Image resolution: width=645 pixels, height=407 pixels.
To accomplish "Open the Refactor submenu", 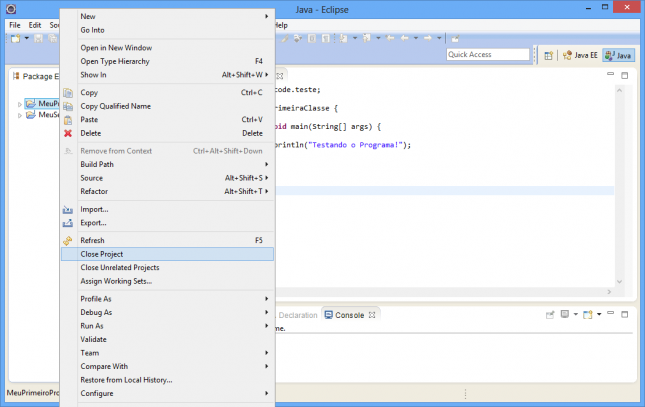I will (167, 191).
